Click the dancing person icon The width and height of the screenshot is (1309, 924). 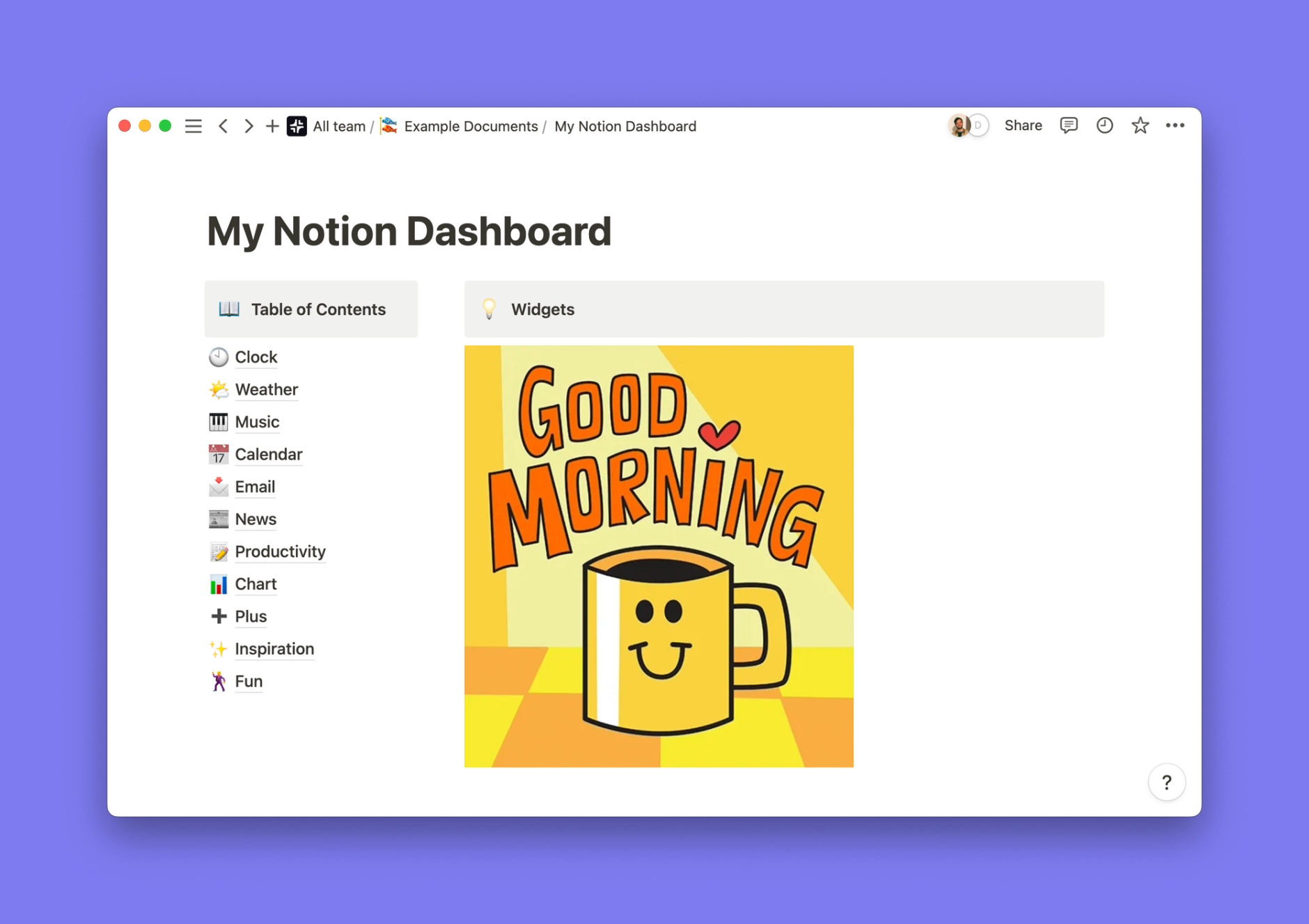tap(219, 681)
